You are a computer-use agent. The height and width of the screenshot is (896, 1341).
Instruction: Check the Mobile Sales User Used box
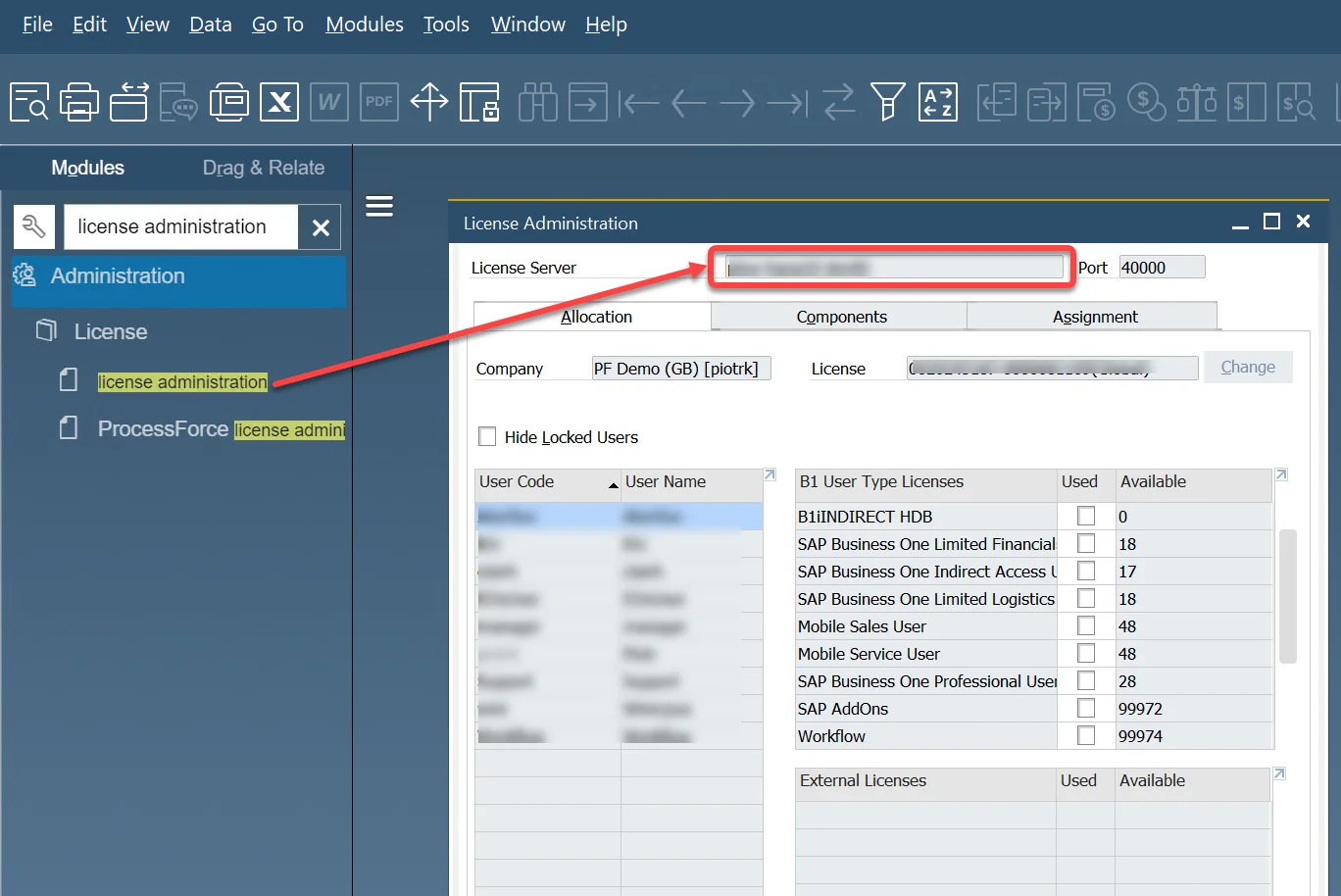tap(1086, 625)
